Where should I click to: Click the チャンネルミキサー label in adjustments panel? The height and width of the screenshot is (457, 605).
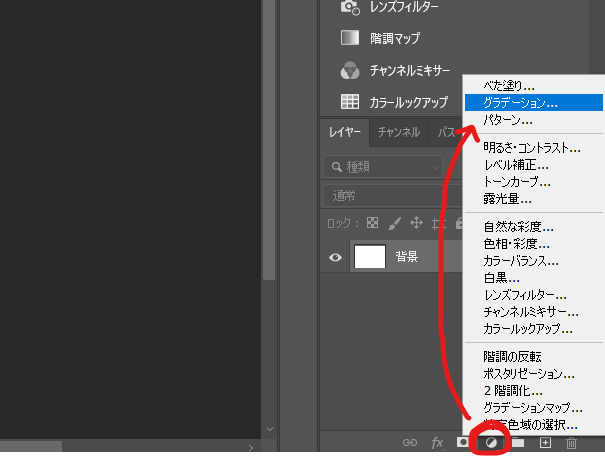tap(410, 70)
